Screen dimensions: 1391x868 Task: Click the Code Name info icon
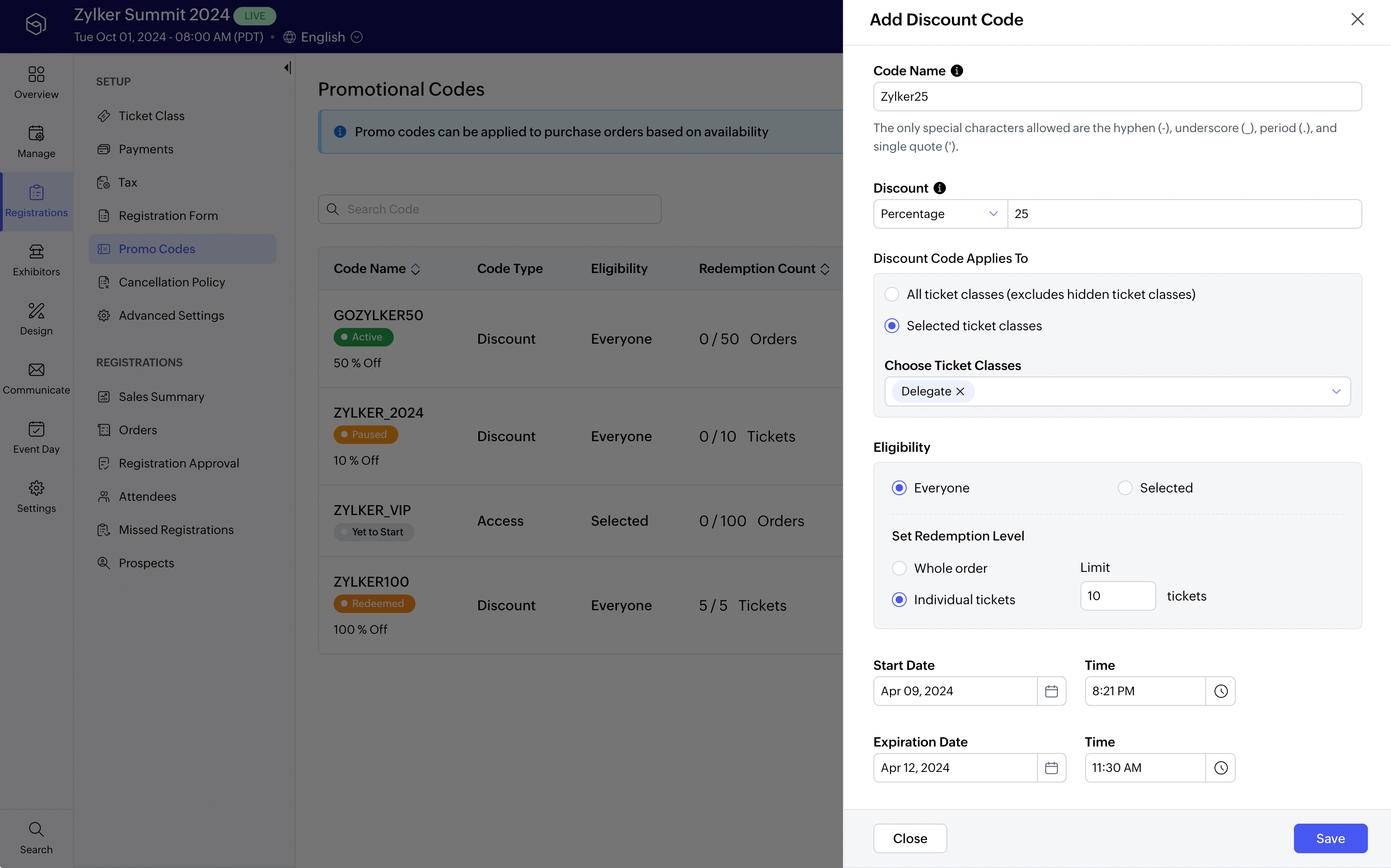point(956,71)
